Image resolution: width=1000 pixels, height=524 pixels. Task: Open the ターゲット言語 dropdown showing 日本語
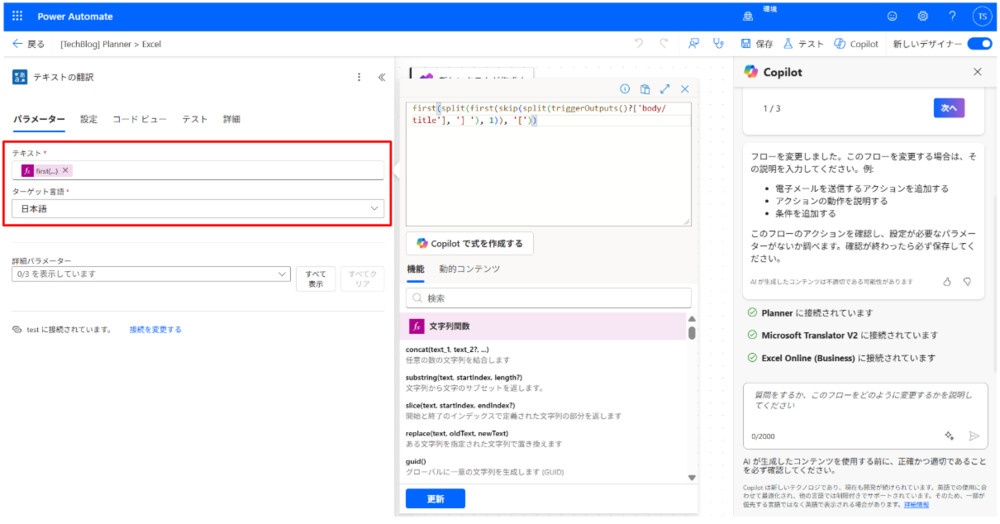click(x=198, y=208)
